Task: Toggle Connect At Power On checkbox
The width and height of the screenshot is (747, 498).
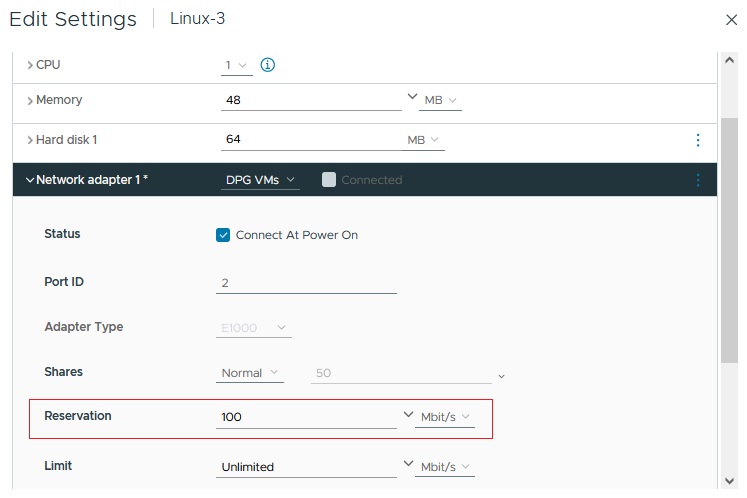Action: coord(223,235)
